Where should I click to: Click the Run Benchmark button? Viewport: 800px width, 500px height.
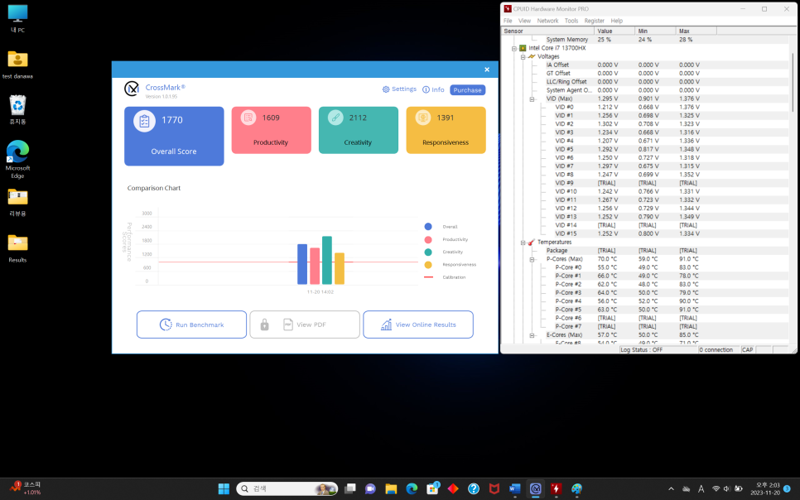click(191, 324)
